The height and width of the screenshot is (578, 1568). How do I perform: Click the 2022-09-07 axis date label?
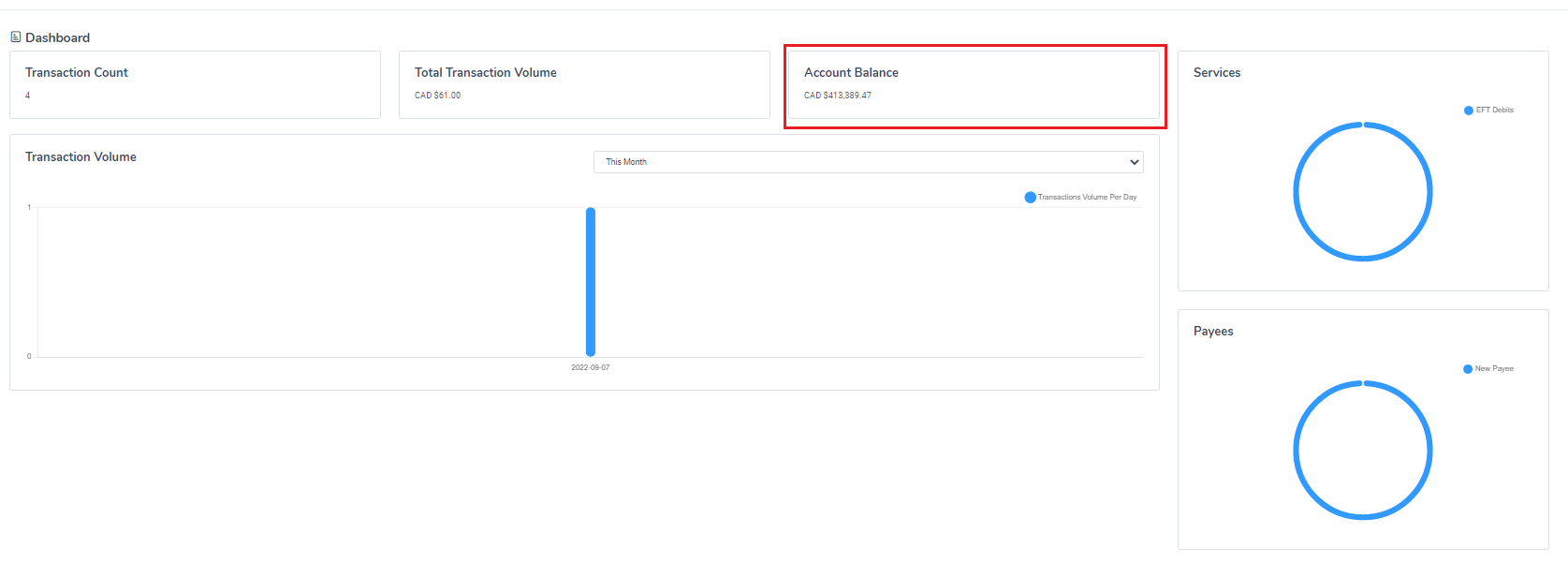tap(591, 368)
